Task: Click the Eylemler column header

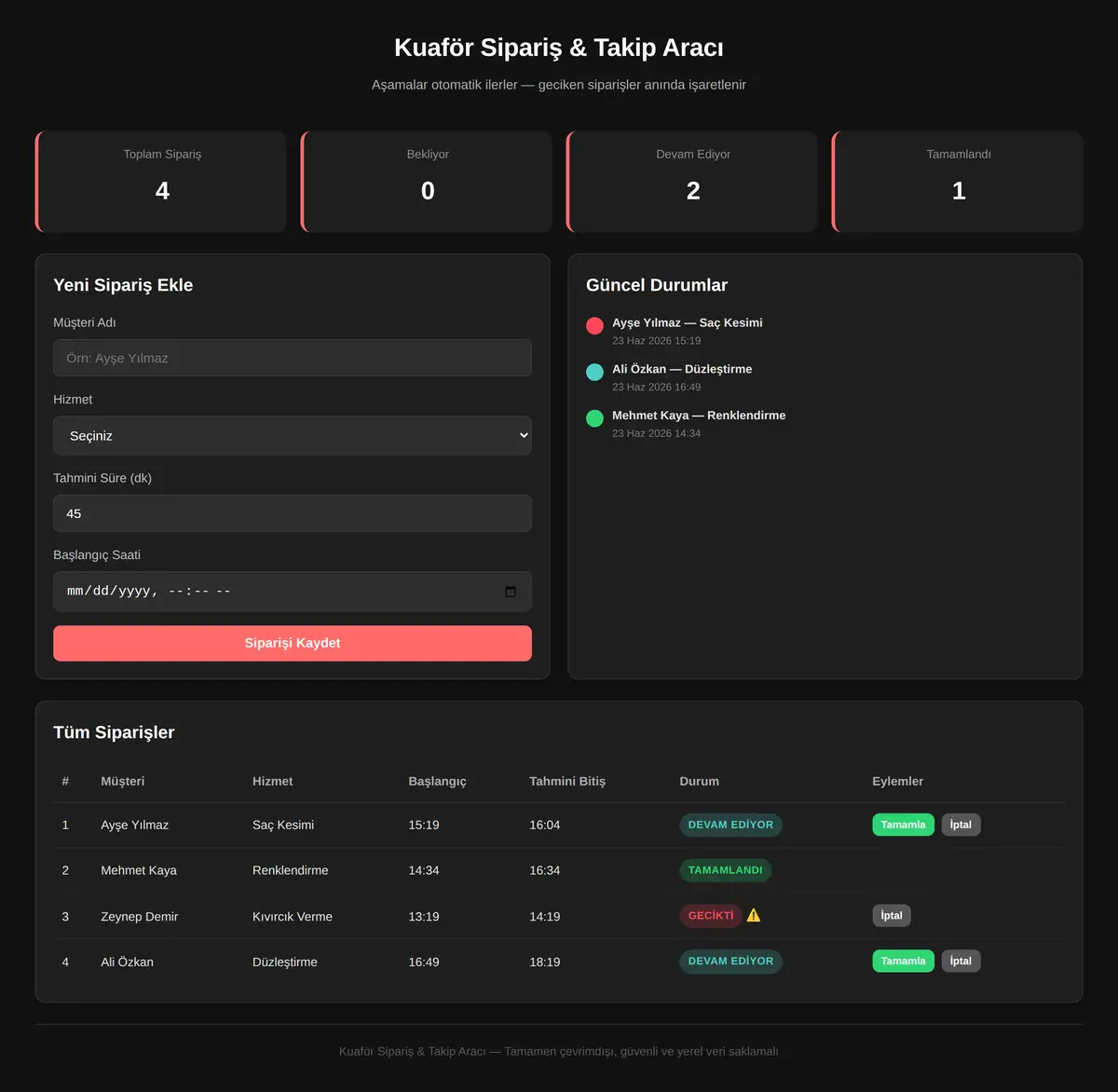Action: click(898, 782)
